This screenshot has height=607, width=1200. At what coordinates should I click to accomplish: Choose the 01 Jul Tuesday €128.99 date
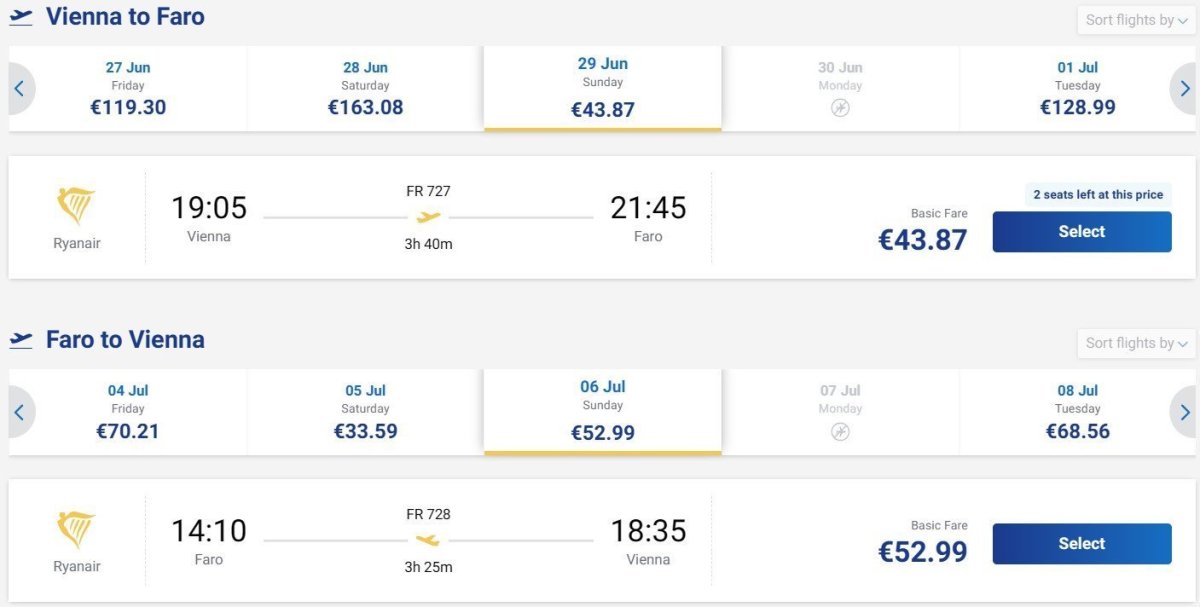pyautogui.click(x=1077, y=88)
